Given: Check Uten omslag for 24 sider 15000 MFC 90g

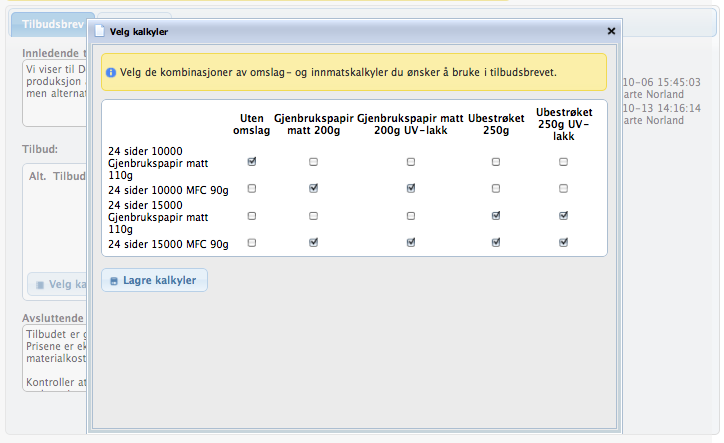Looking at the screenshot, I should click(x=252, y=242).
